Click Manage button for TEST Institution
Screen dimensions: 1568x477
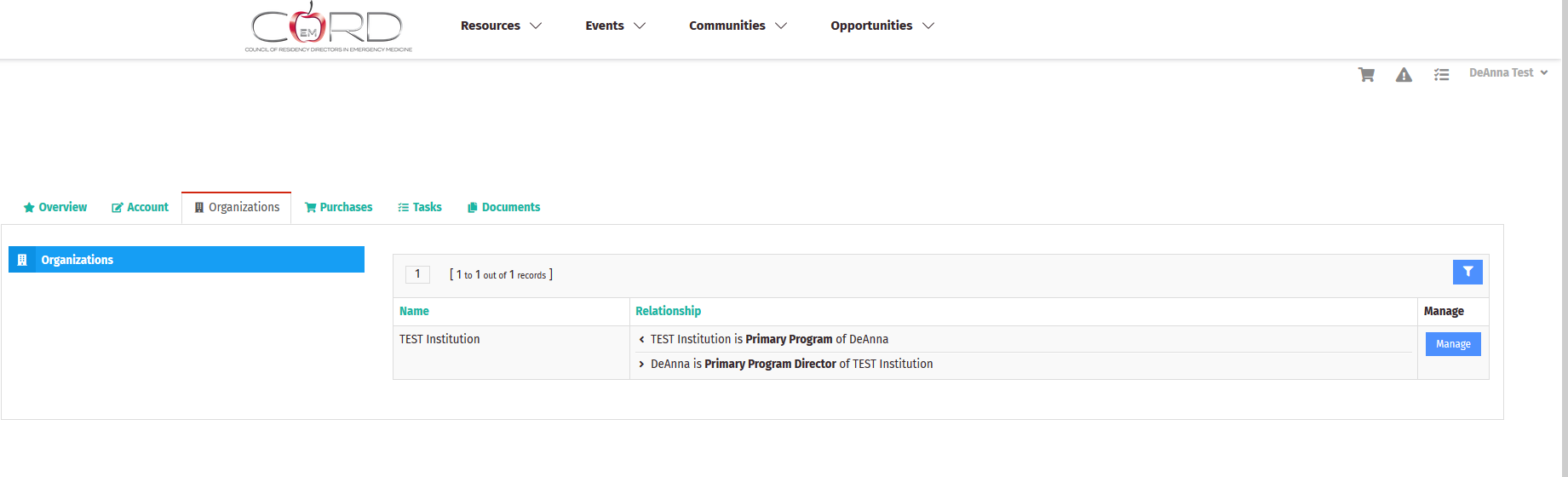pyautogui.click(x=1453, y=344)
